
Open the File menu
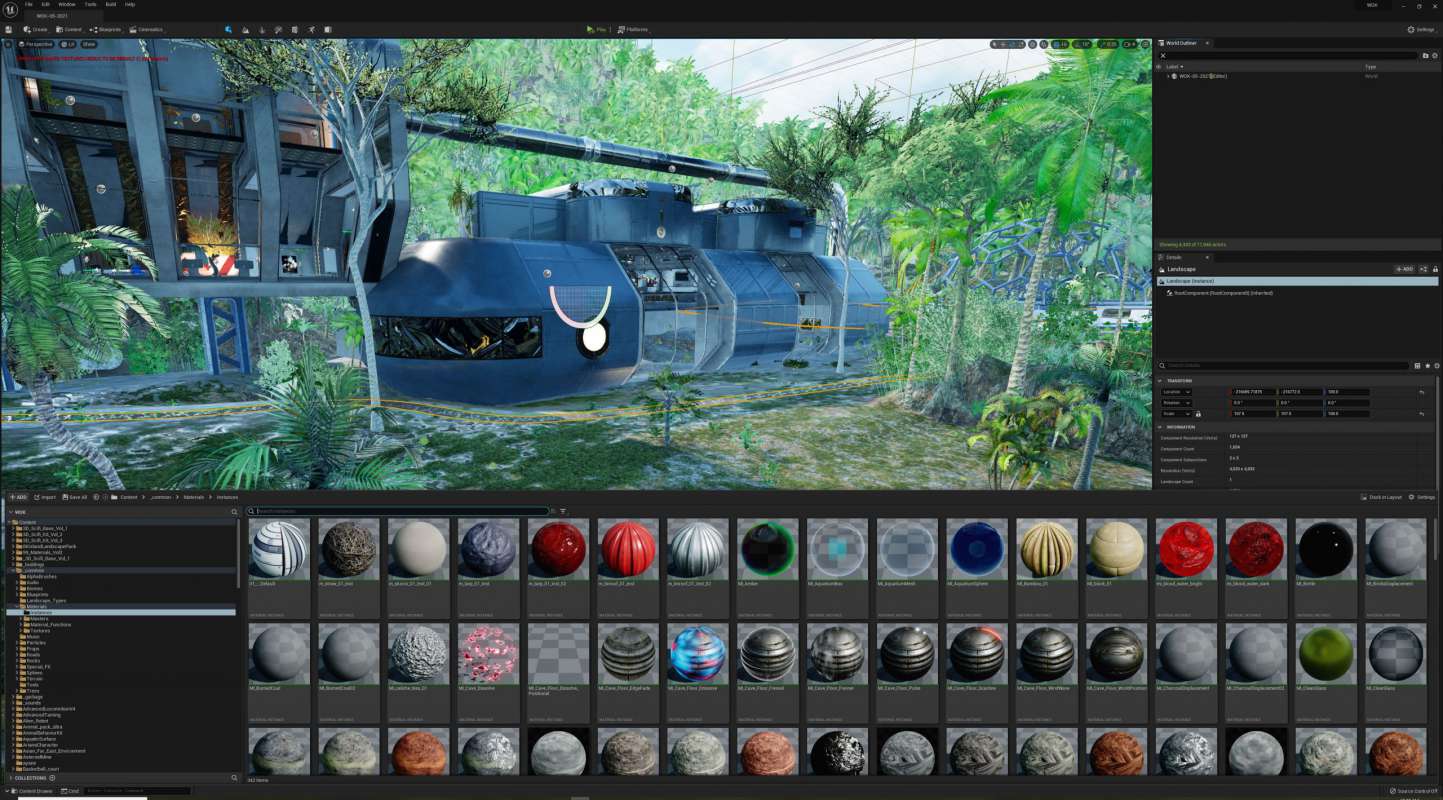pos(29,4)
